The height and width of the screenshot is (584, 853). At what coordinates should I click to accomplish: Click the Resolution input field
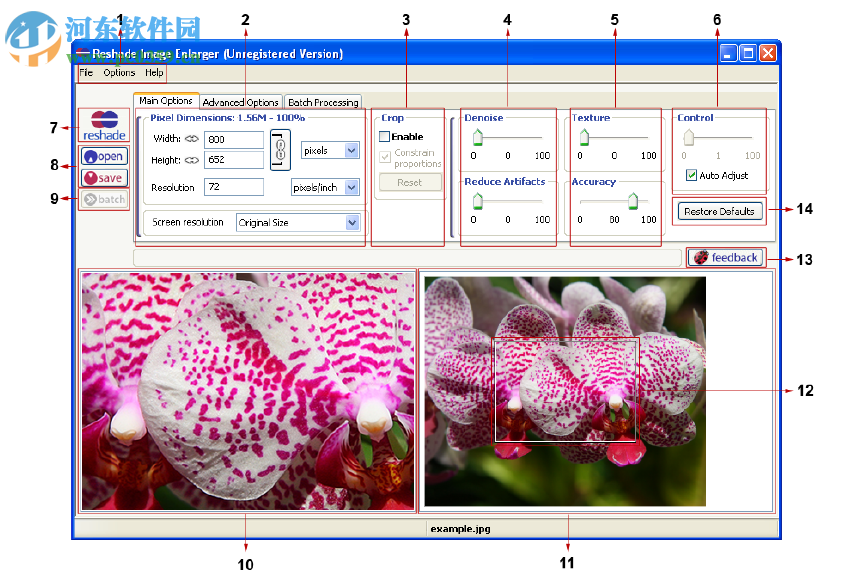click(x=234, y=187)
